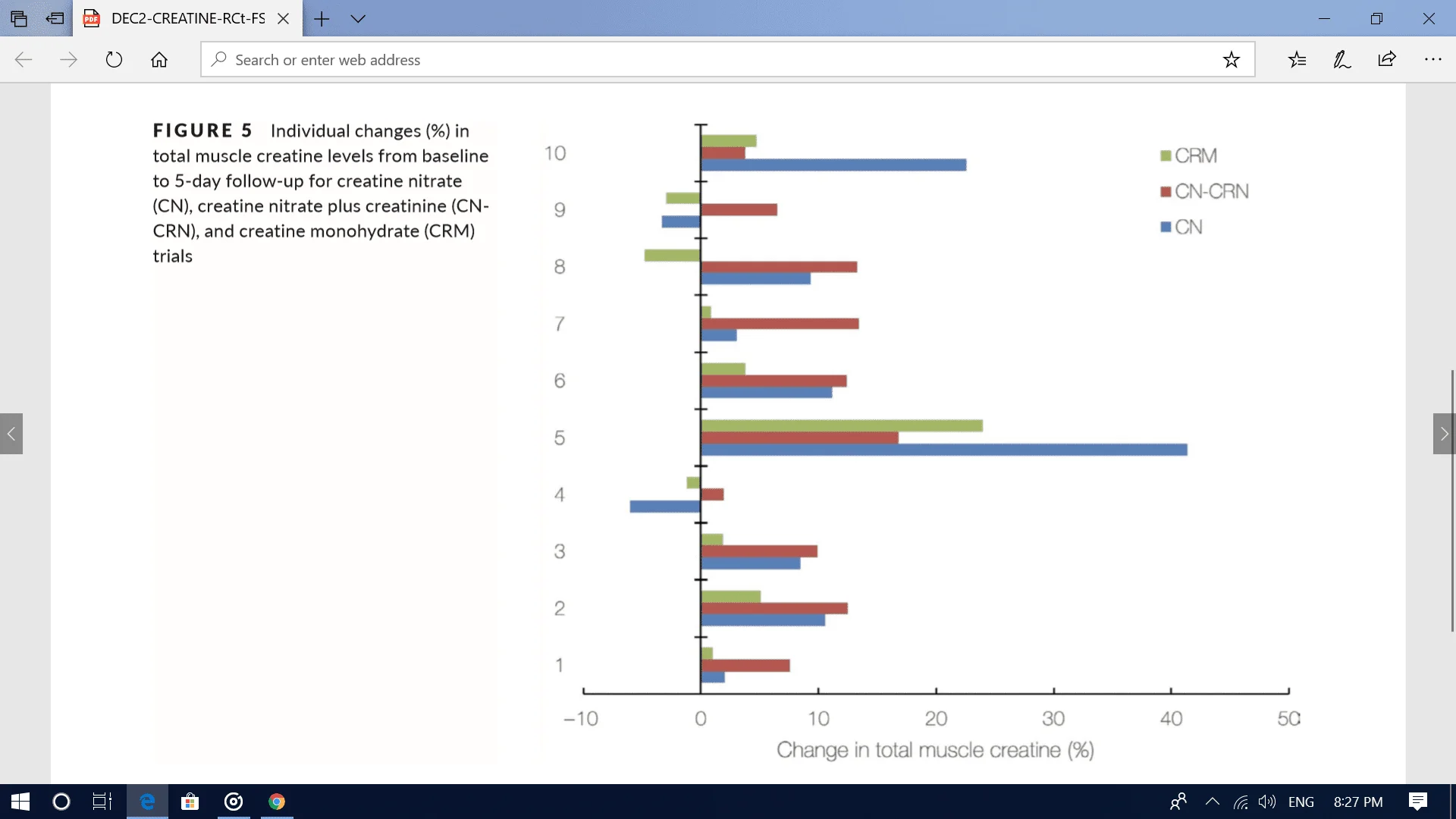Screen dimensions: 1456x819
Task: Refresh the current page
Action: tap(114, 60)
